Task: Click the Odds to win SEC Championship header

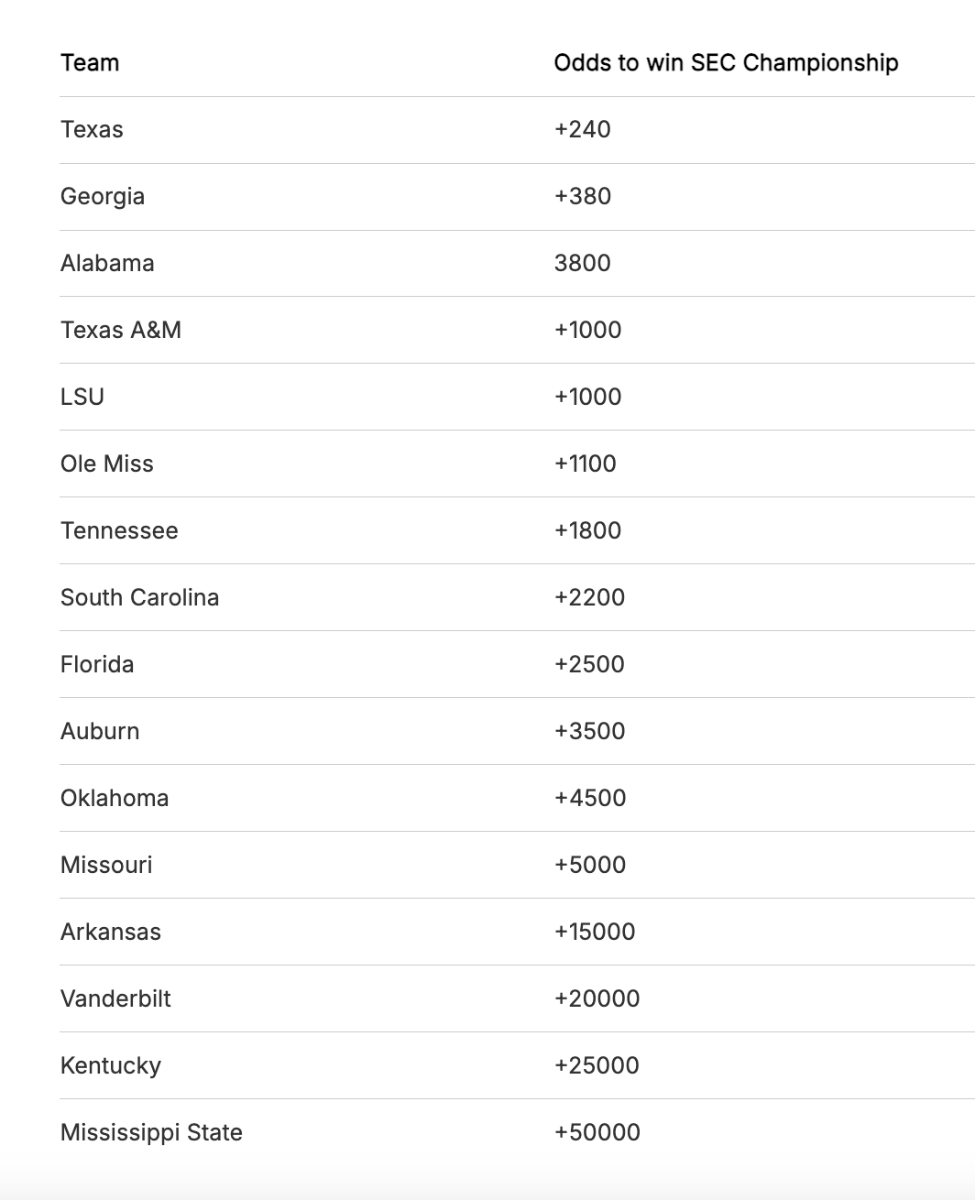Action: tap(726, 63)
